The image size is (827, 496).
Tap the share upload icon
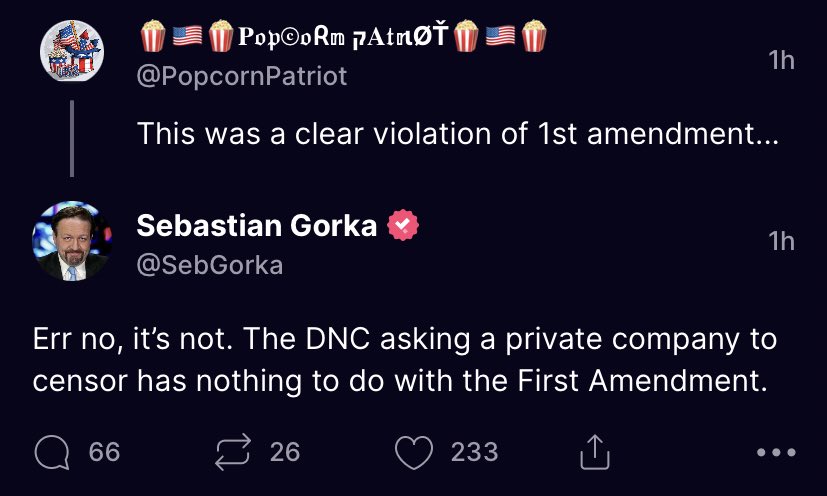[595, 452]
